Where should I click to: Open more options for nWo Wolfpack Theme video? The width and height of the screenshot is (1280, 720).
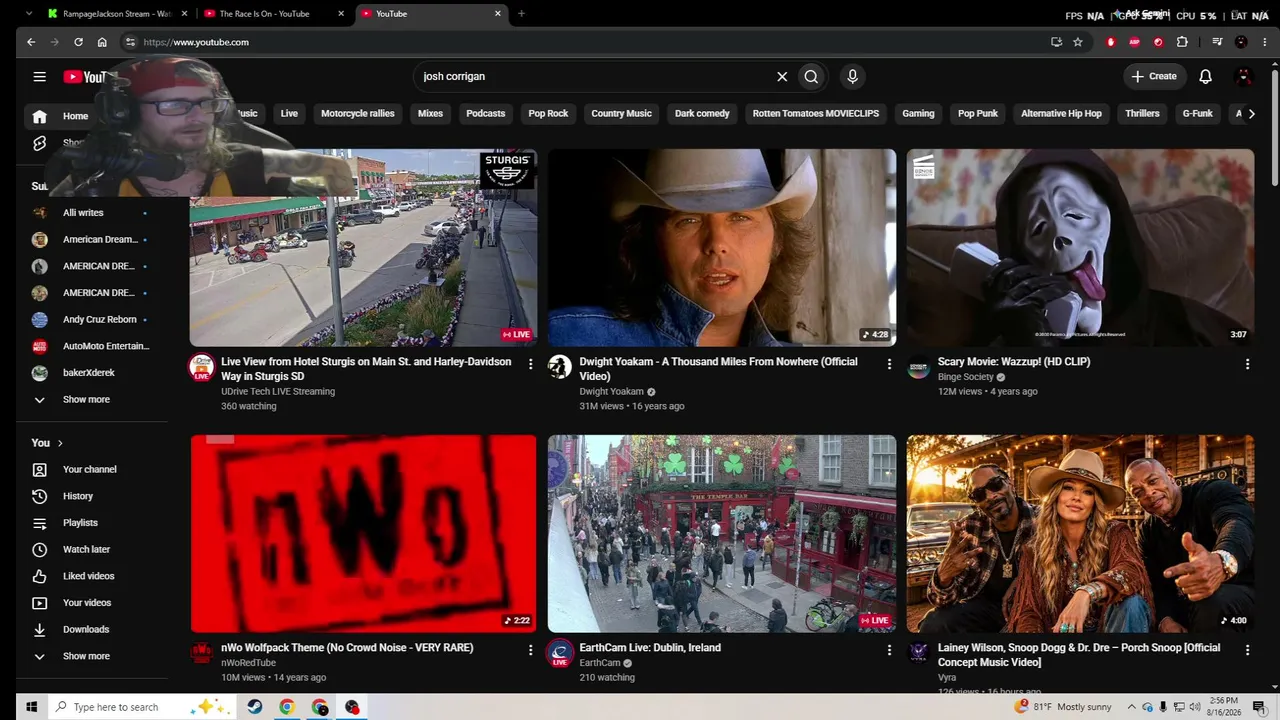coord(530,650)
